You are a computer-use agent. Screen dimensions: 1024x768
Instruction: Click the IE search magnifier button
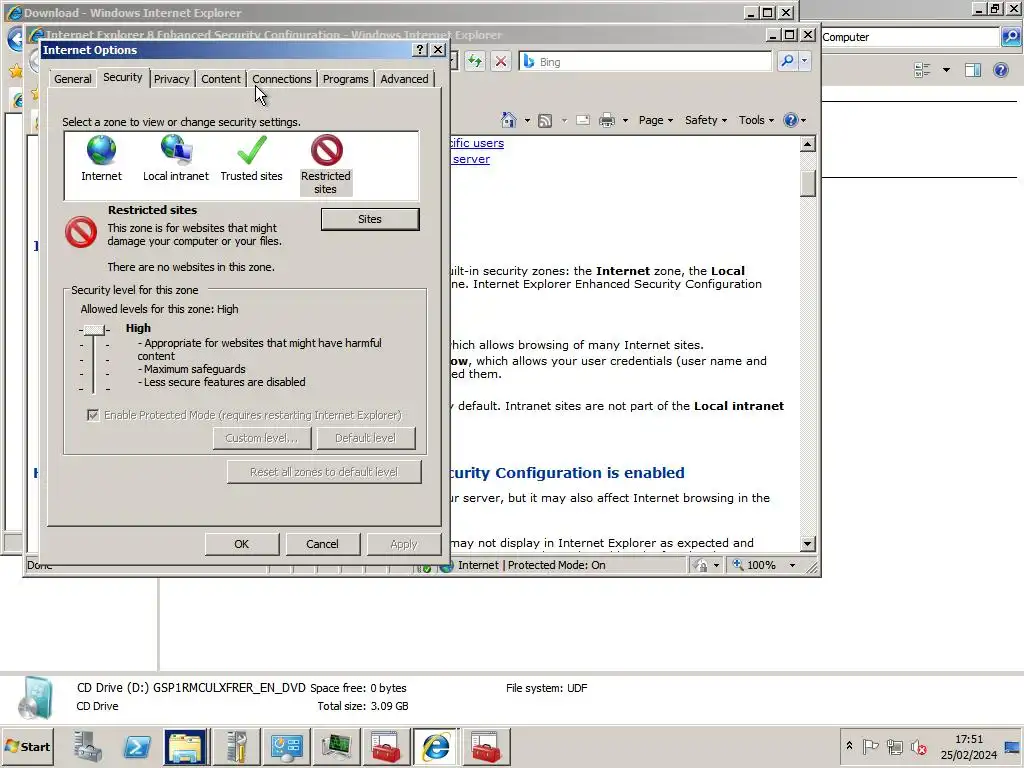click(x=787, y=61)
